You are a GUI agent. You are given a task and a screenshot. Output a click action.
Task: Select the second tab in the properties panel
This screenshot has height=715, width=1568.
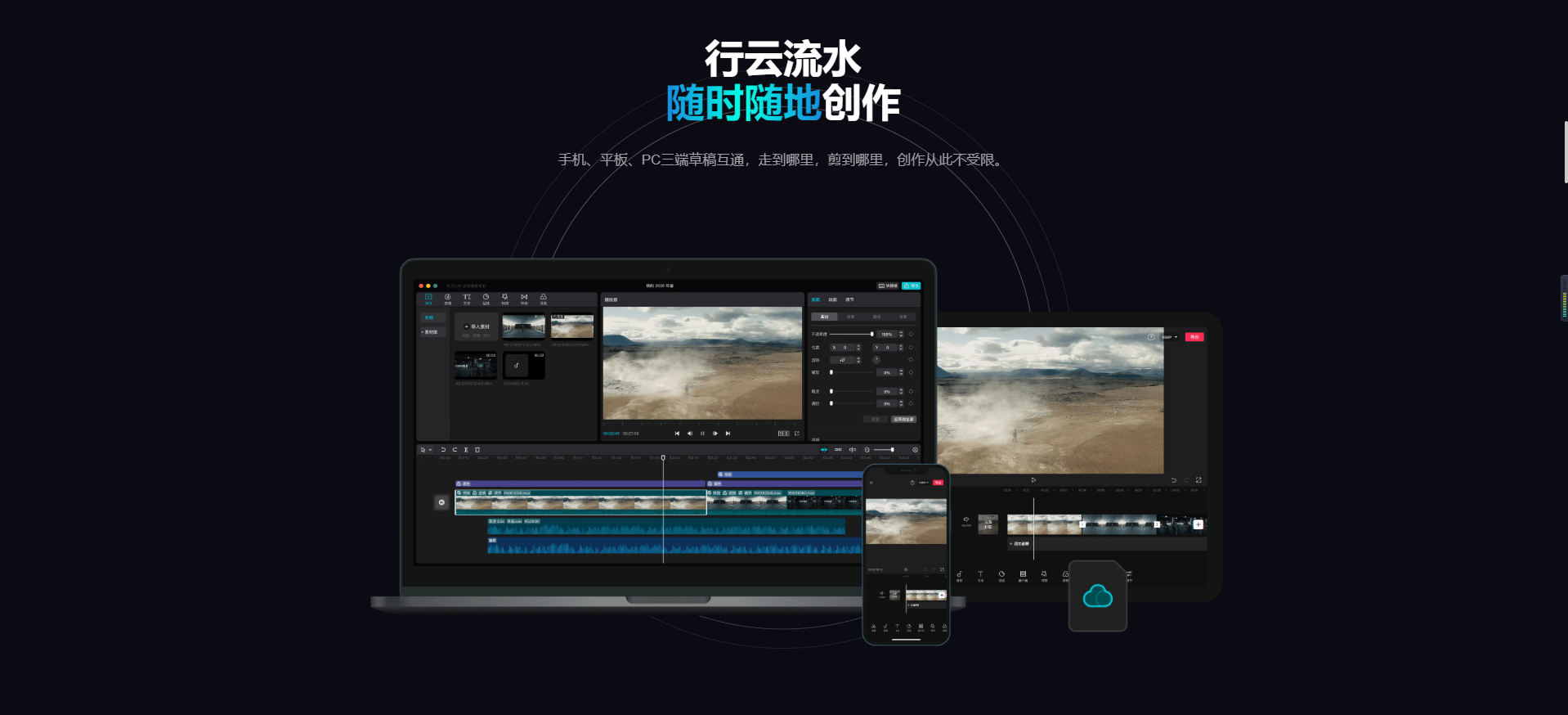pyautogui.click(x=832, y=299)
